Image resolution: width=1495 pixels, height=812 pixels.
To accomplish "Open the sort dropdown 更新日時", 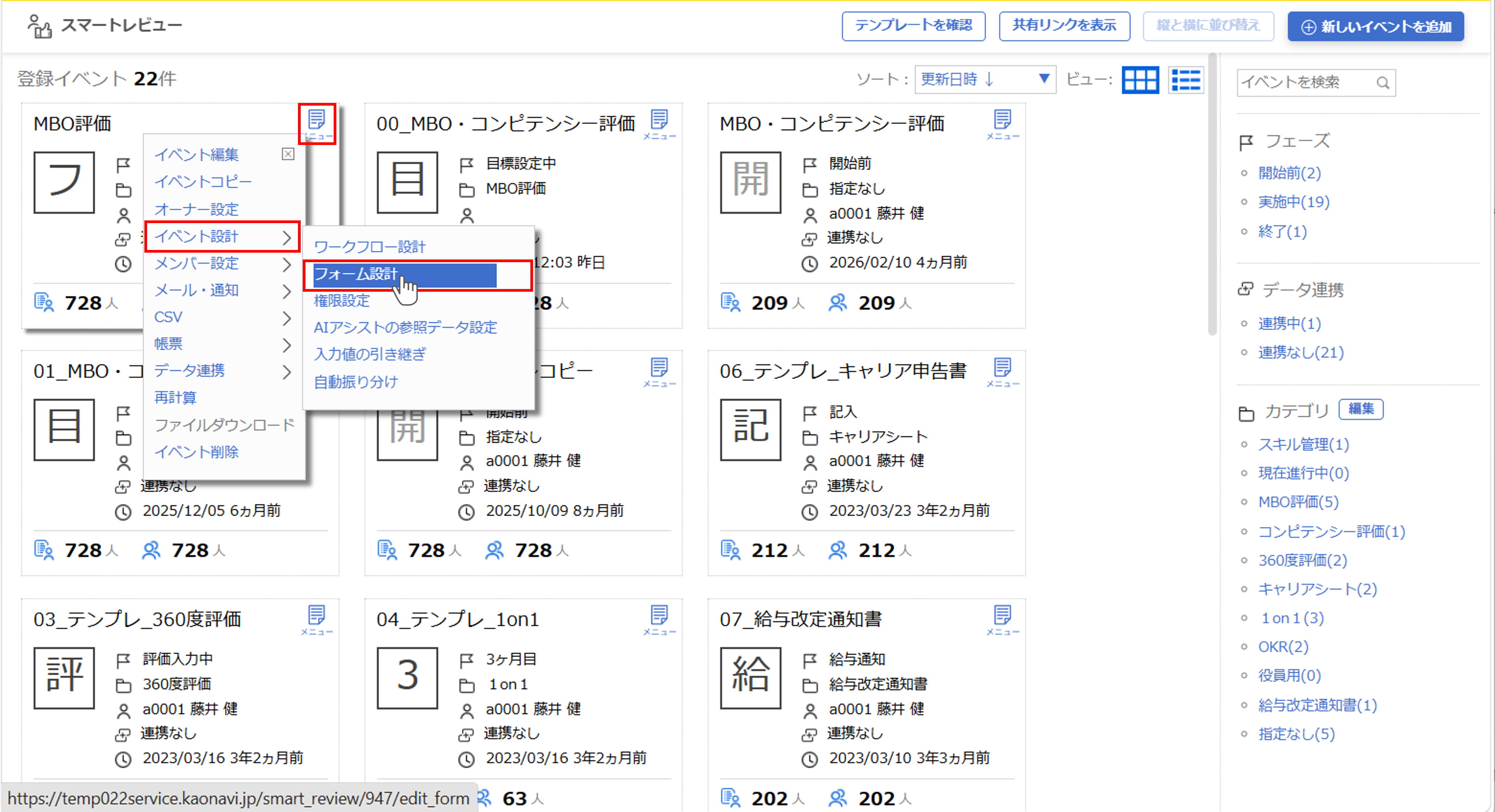I will pos(985,79).
